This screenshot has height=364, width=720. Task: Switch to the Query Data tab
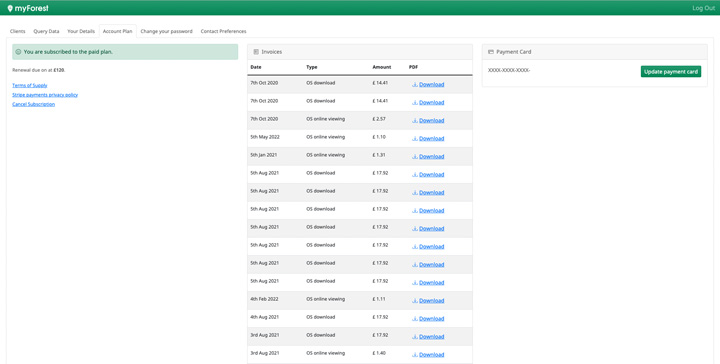(x=46, y=31)
